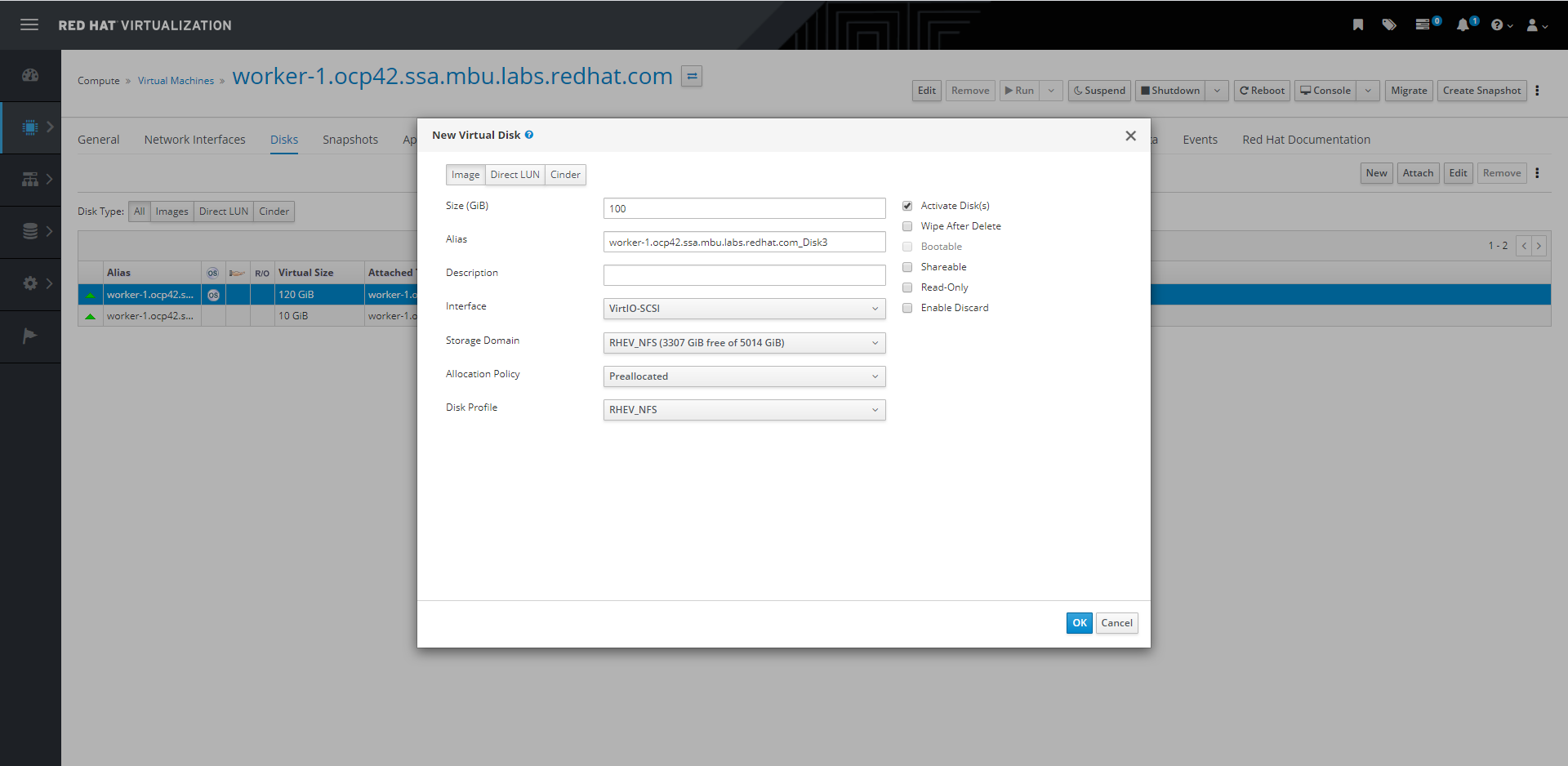Show notifications via the bell icon
The height and width of the screenshot is (766, 1568).
coord(1462,25)
